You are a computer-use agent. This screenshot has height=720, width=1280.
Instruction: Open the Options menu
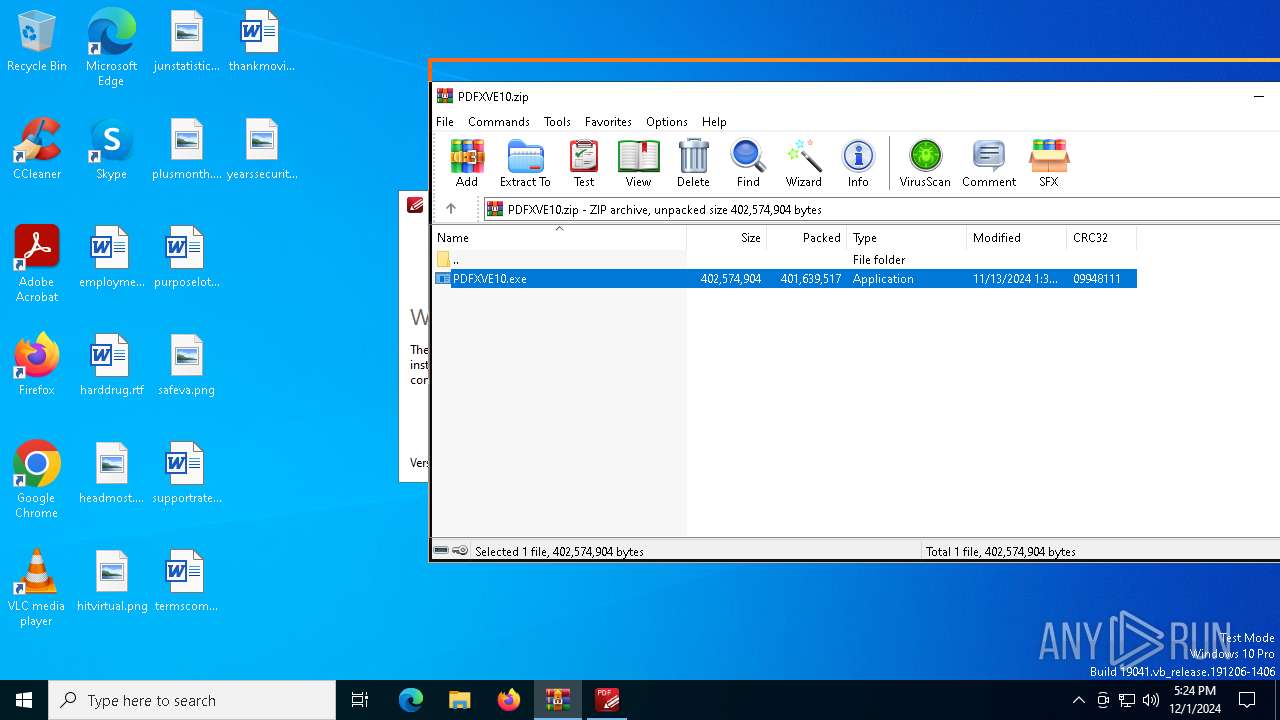click(x=667, y=121)
